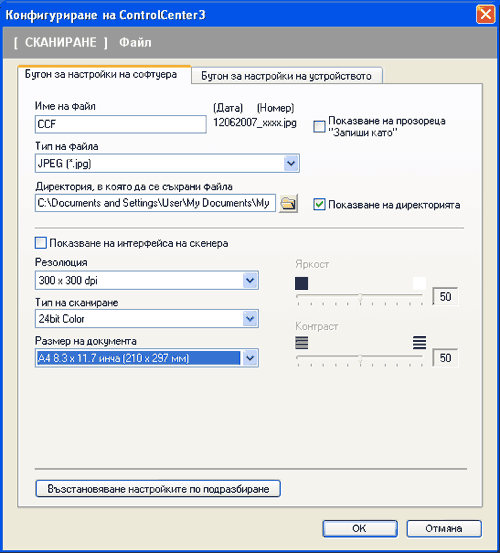The image size is (500, 553).
Task: Uncheck Показване на директорията checkbox
Action: (319, 205)
